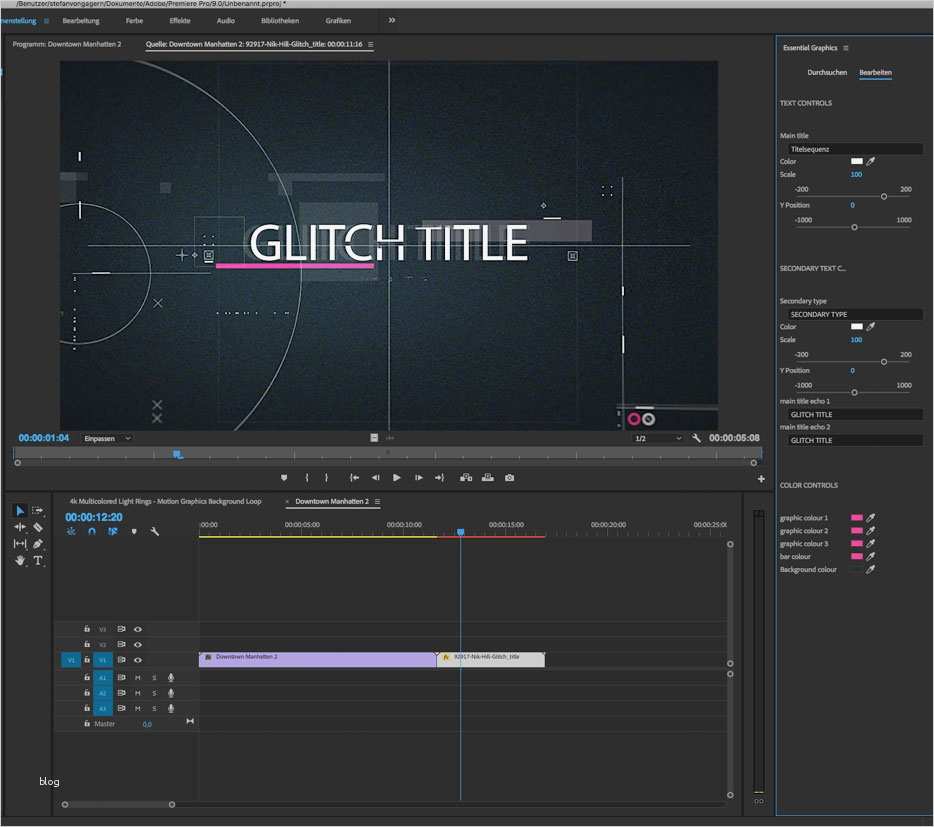The height and width of the screenshot is (827, 934).
Task: Open current workspace menu icon
Action: click(46, 21)
